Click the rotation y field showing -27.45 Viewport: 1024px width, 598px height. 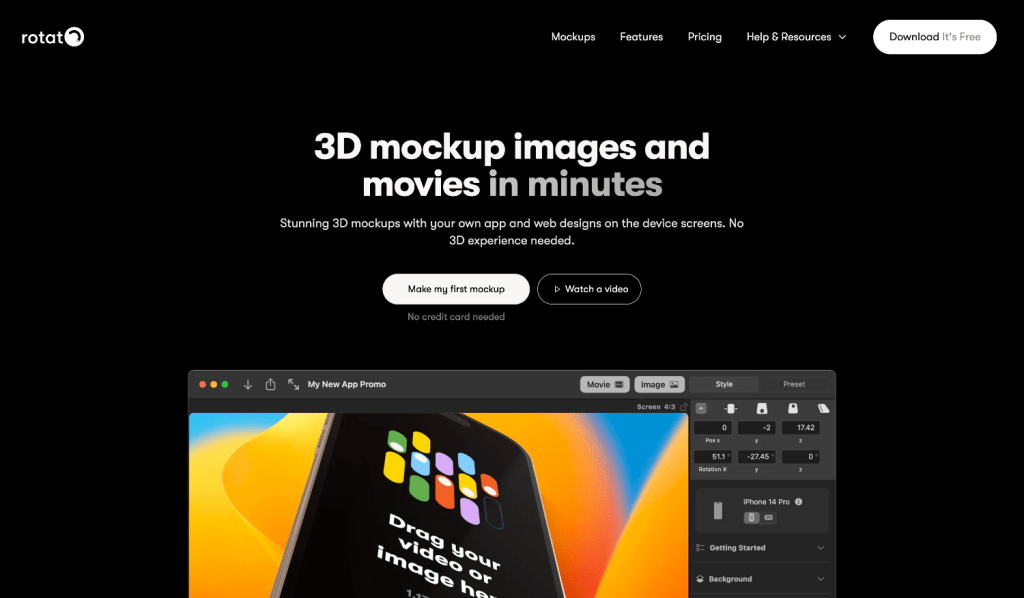(756, 456)
